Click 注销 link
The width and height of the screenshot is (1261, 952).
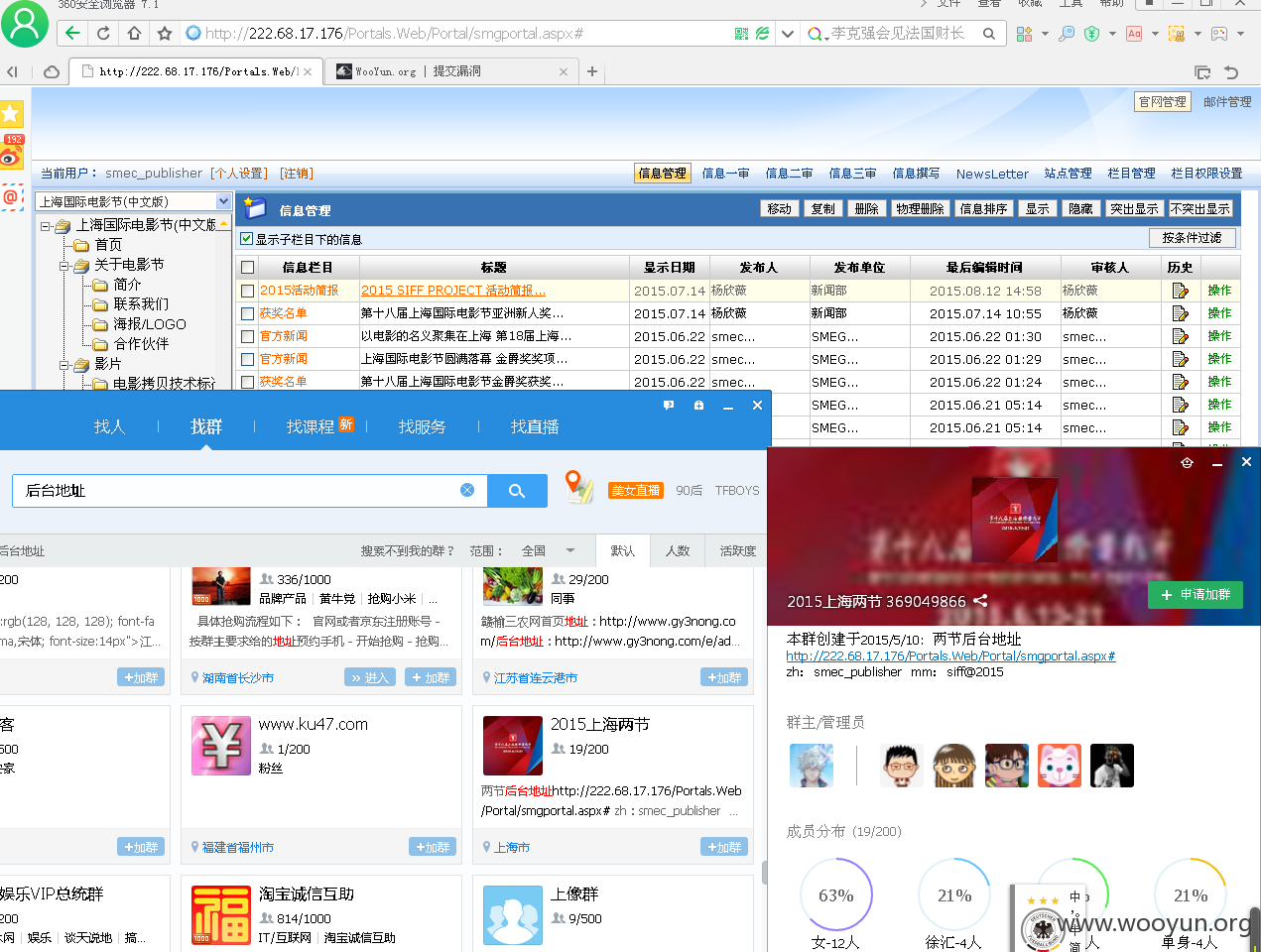297,174
